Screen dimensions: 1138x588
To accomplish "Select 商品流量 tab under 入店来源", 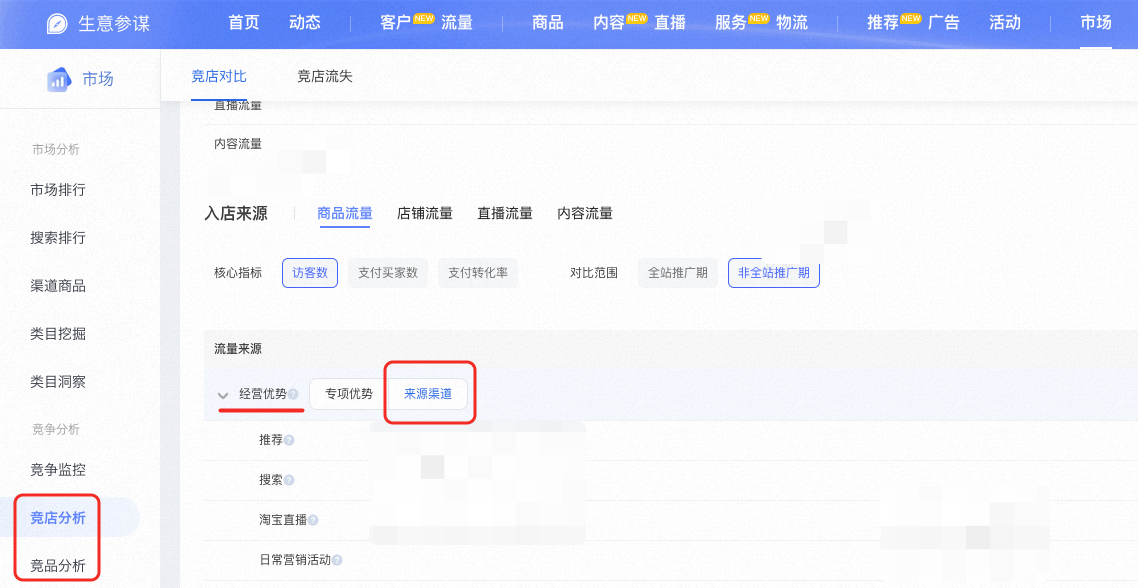I will pos(345,213).
